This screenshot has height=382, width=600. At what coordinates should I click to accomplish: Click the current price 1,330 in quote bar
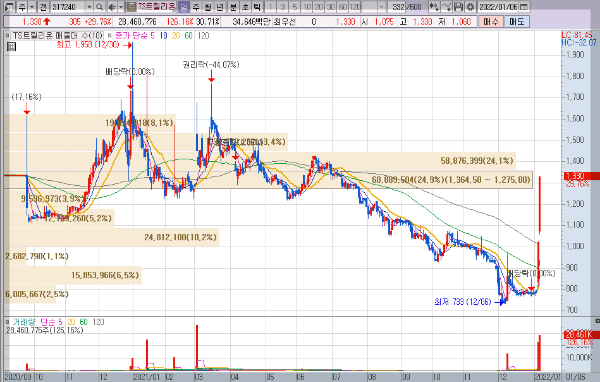[x=32, y=22]
